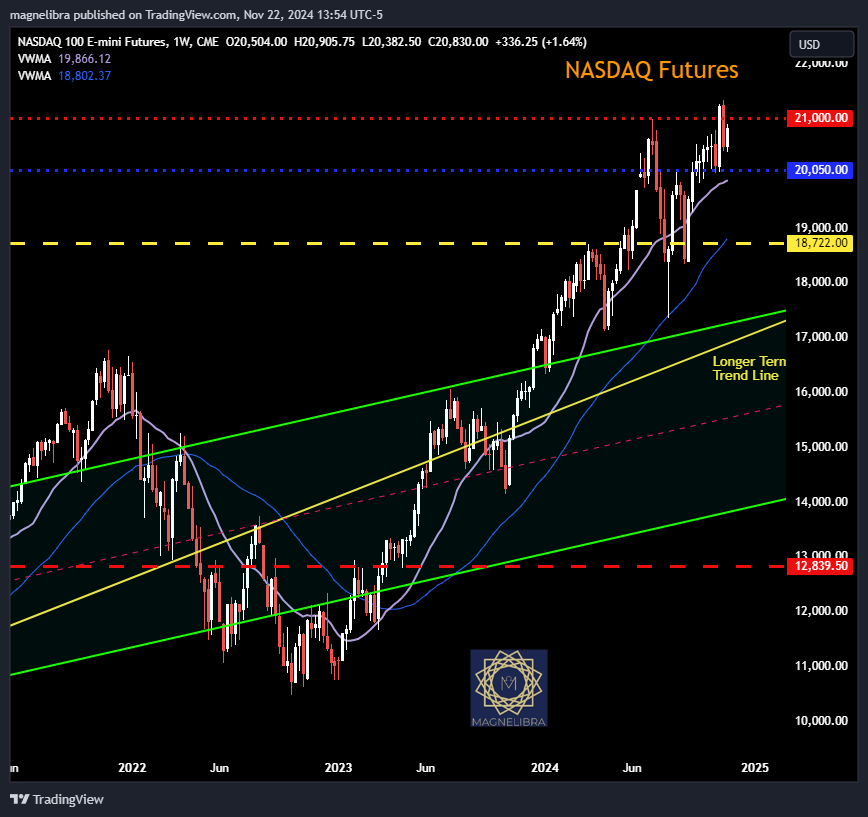
Task: Open the USD currency selector
Action: pos(822,44)
